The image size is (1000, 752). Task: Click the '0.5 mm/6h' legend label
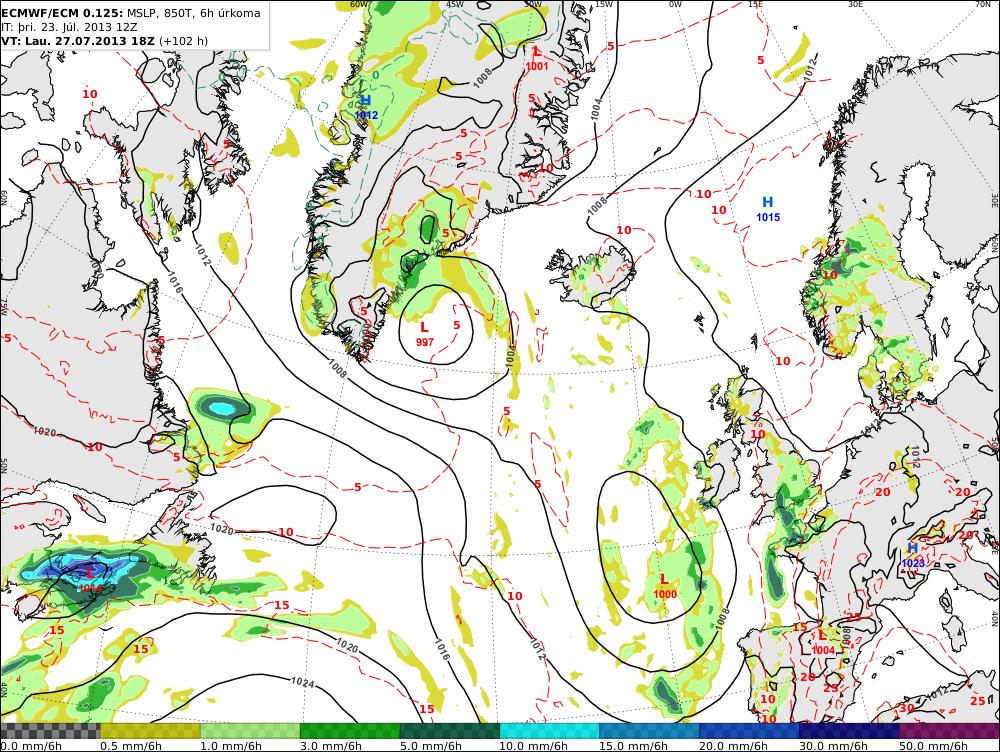pos(131,746)
